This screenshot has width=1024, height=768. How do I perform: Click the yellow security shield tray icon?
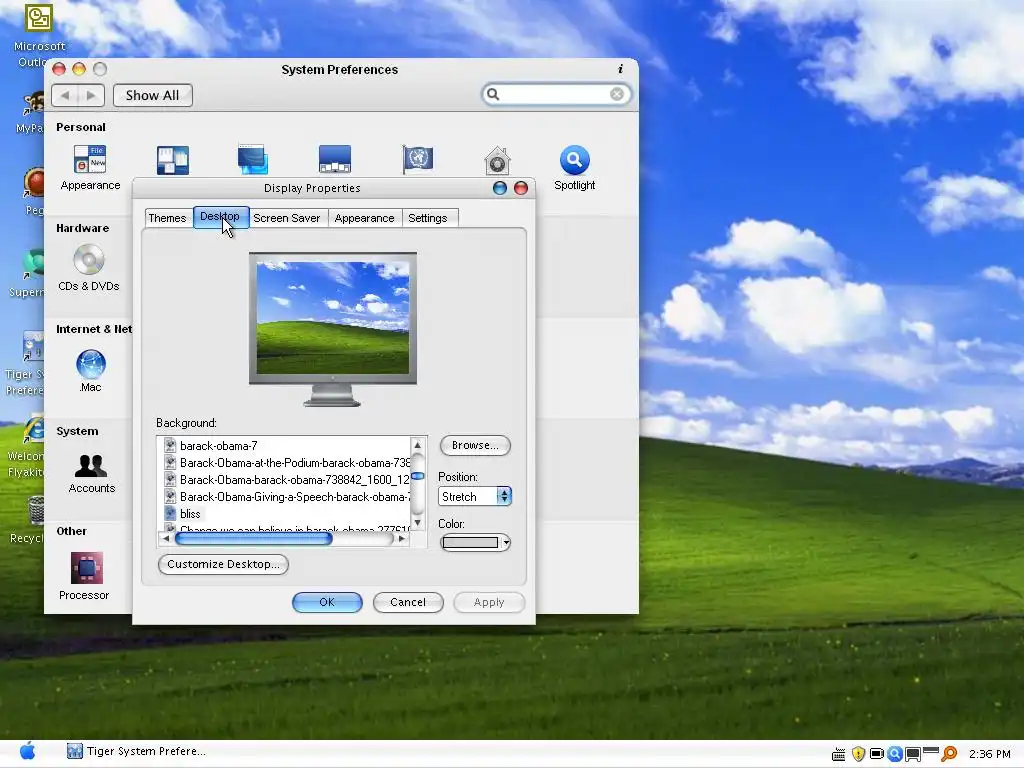click(x=858, y=754)
